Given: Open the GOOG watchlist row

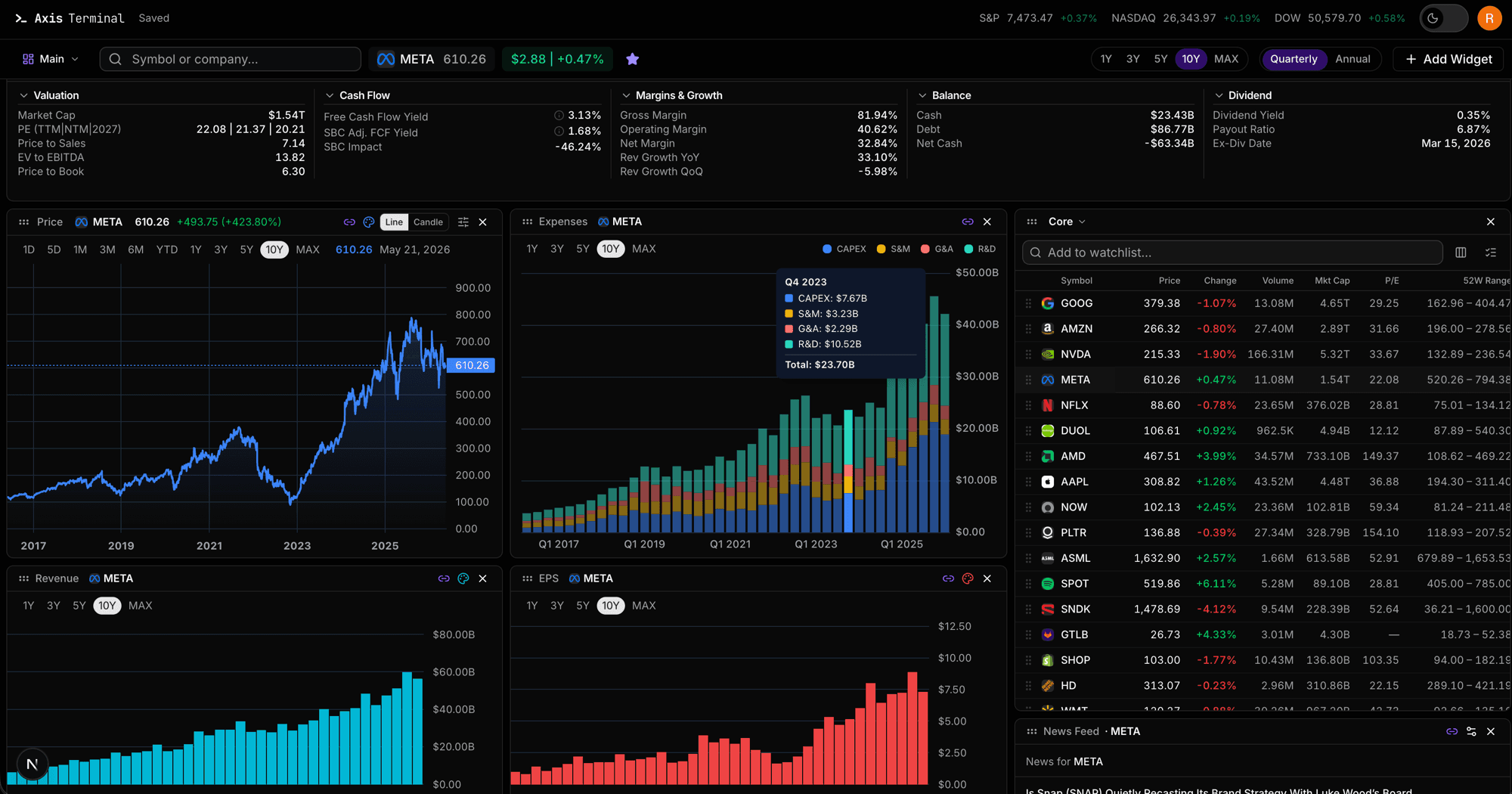Looking at the screenshot, I should click(x=1263, y=303).
